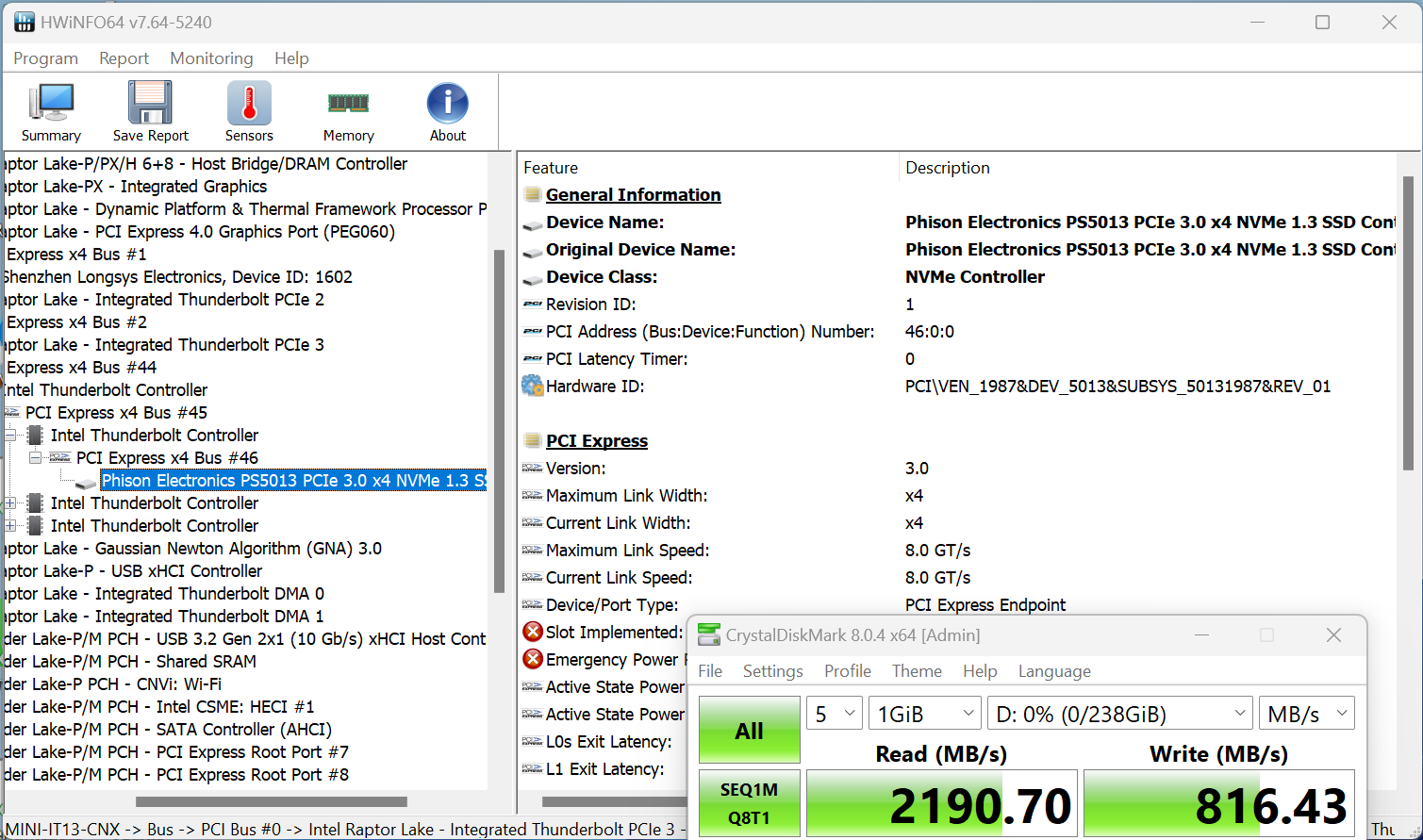Click the About info icon
This screenshot has height=840, width=1423.
tap(448, 103)
